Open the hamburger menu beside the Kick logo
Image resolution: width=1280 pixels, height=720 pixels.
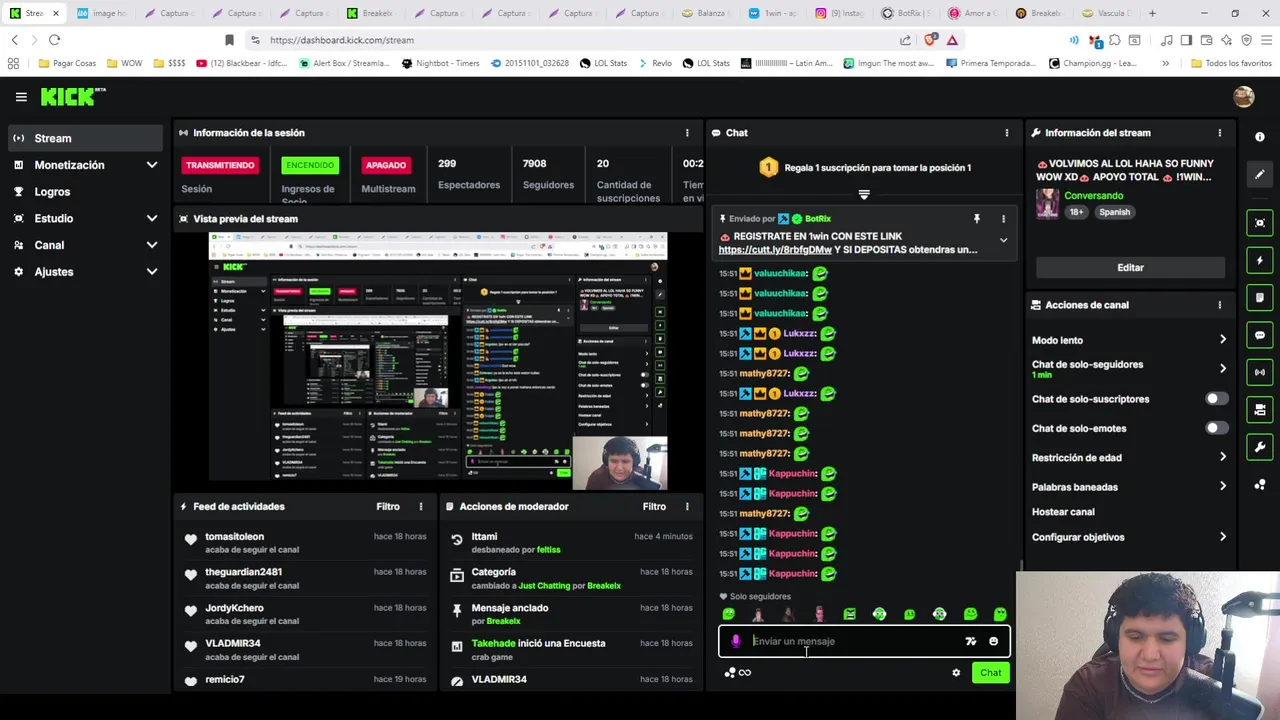pyautogui.click(x=21, y=97)
